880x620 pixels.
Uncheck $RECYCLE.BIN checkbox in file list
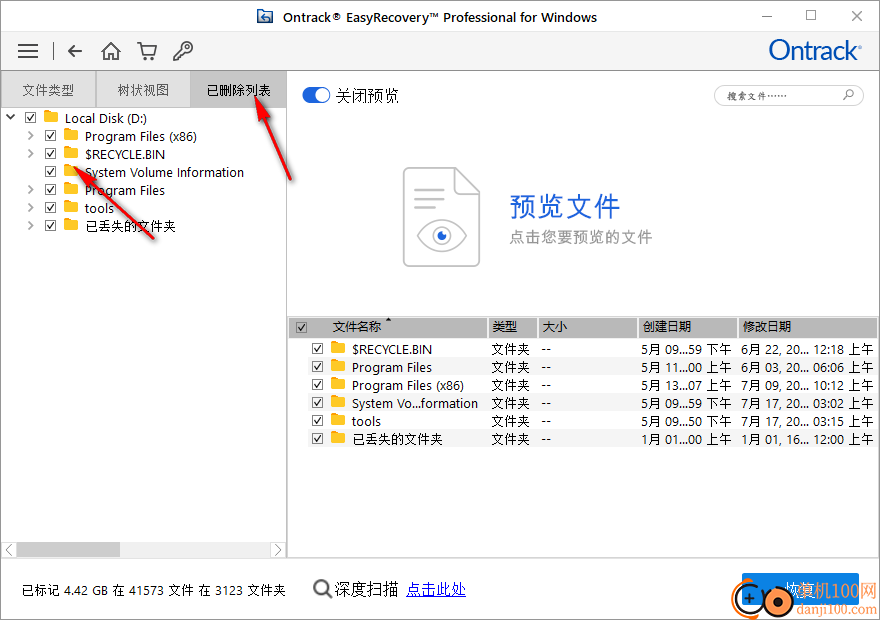pos(318,349)
